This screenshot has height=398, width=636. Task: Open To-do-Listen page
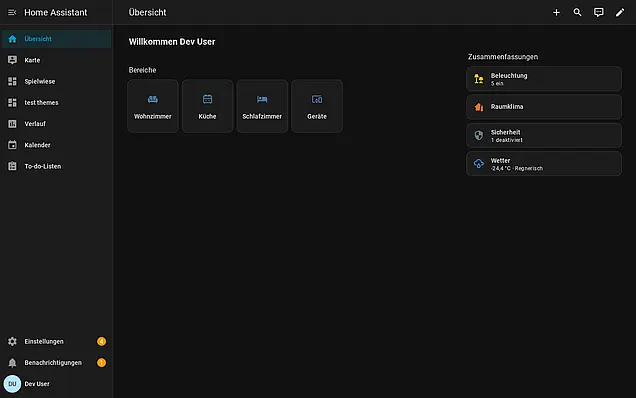56,166
